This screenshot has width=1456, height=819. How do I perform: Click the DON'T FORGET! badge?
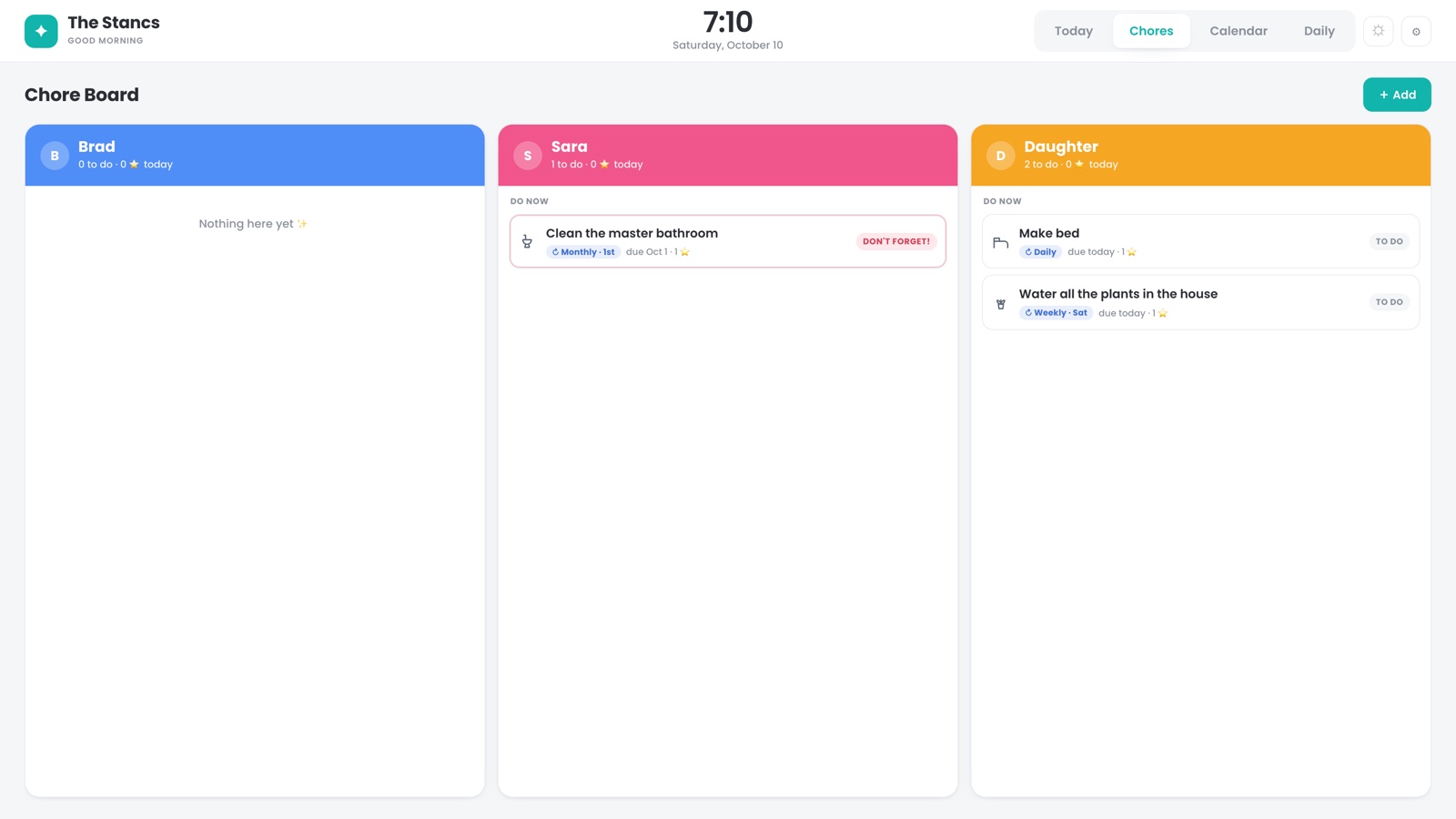[x=896, y=241]
